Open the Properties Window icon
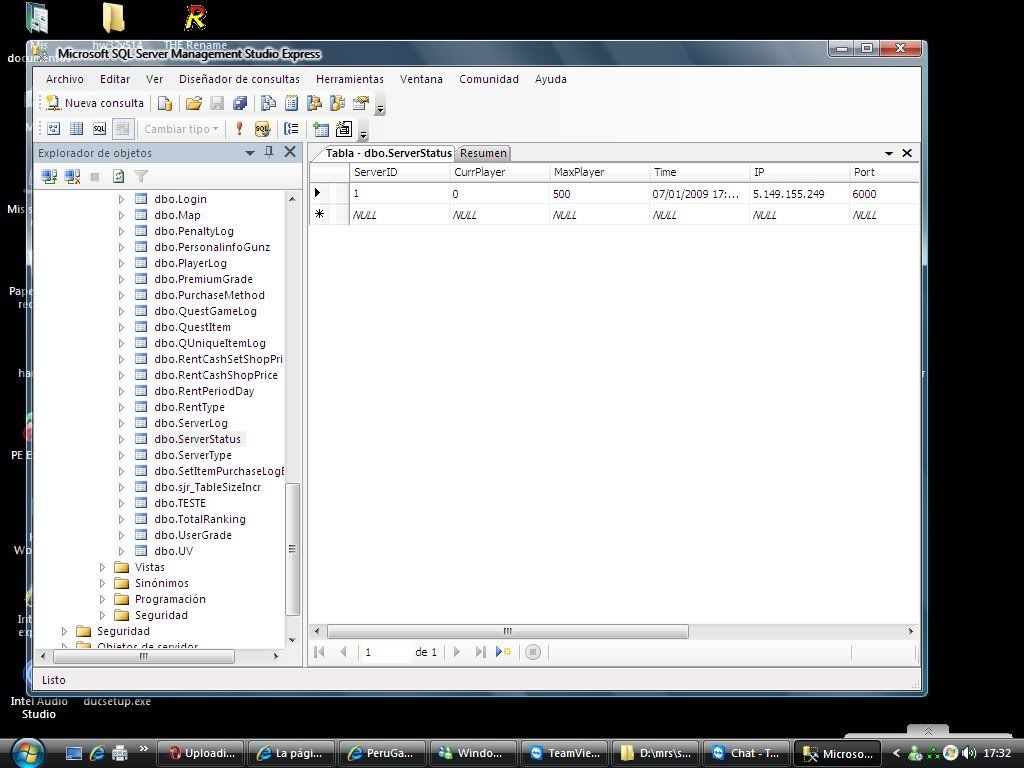 click(x=360, y=103)
